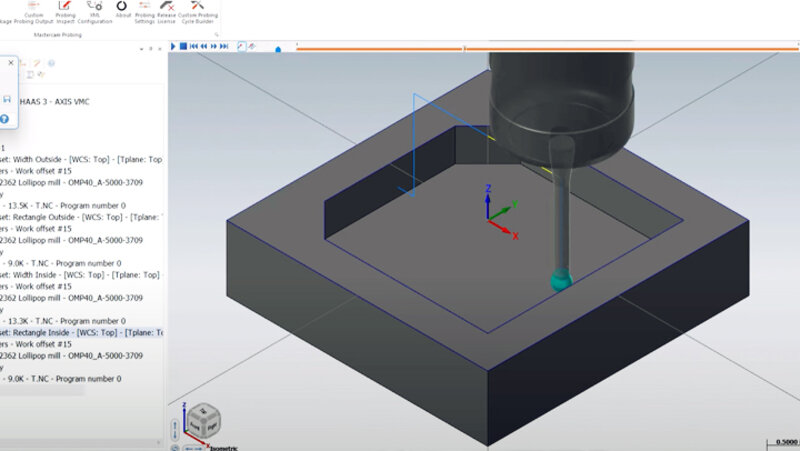Open Probing Settings

(145, 11)
